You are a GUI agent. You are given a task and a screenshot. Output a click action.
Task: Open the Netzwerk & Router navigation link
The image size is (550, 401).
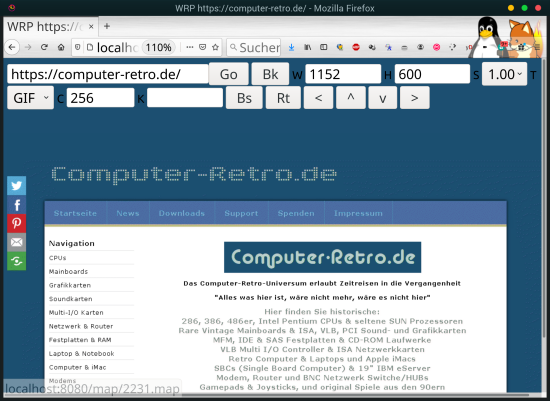point(81,326)
